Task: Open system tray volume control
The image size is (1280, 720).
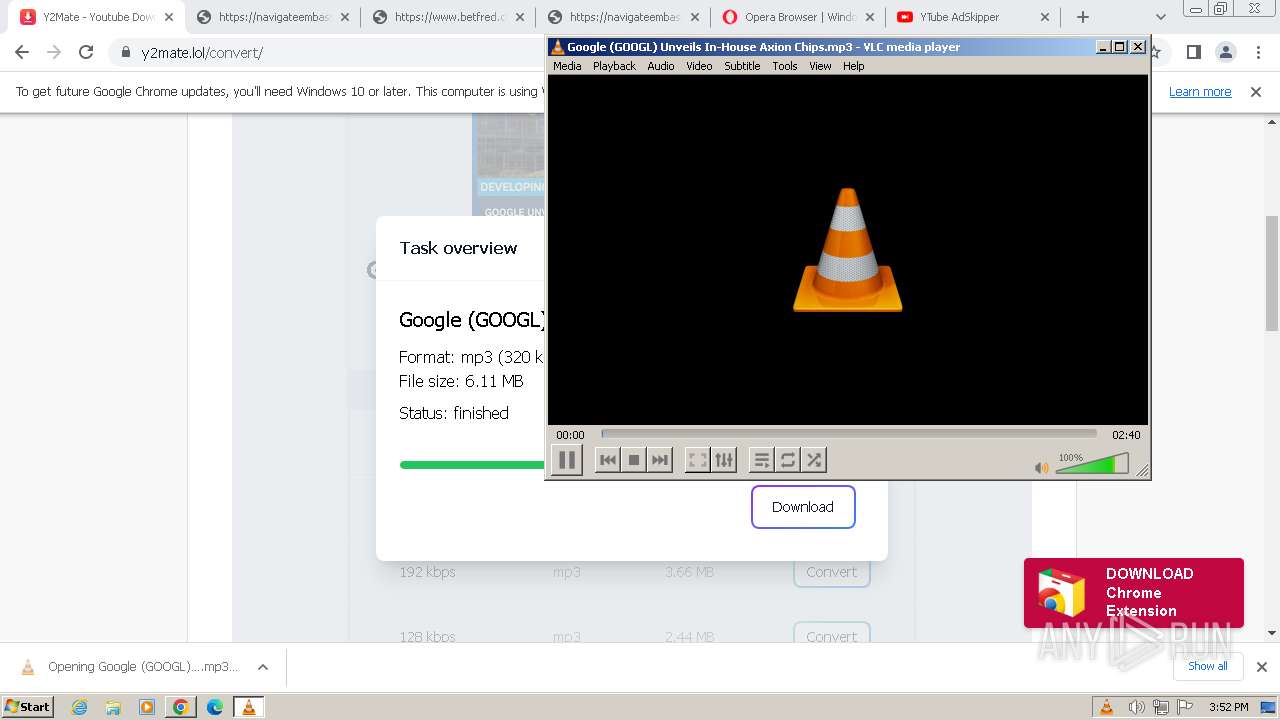Action: (x=1136, y=707)
